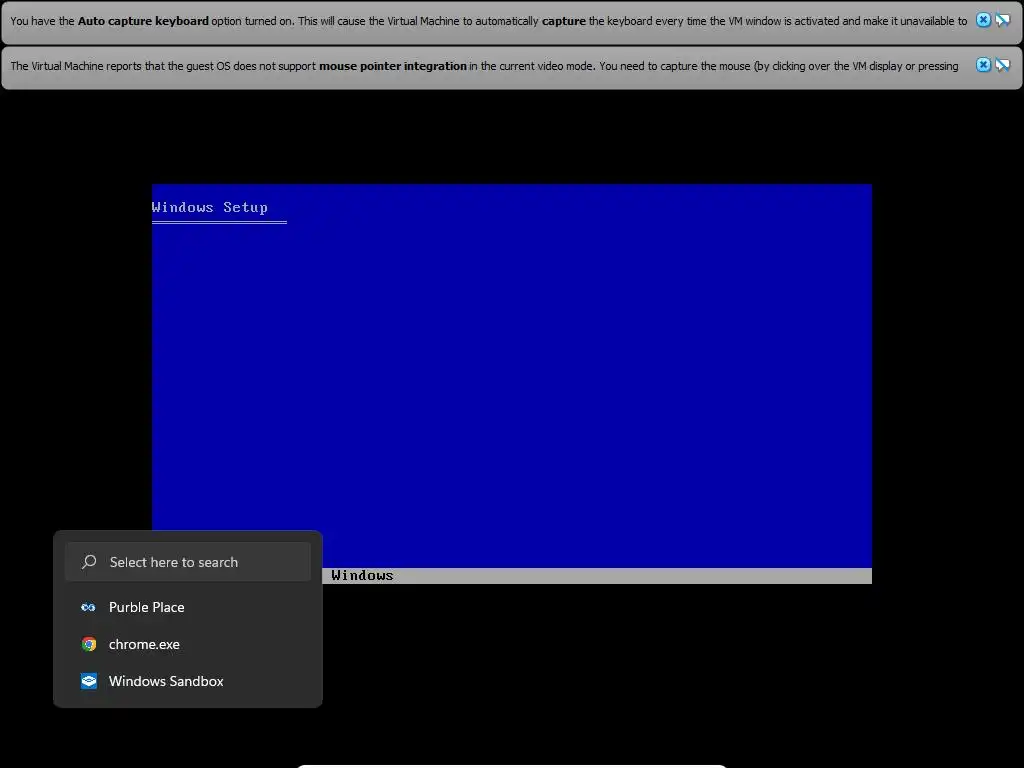Image resolution: width=1024 pixels, height=768 pixels.
Task: Click the Purble Place icon
Action: pyautogui.click(x=89, y=607)
